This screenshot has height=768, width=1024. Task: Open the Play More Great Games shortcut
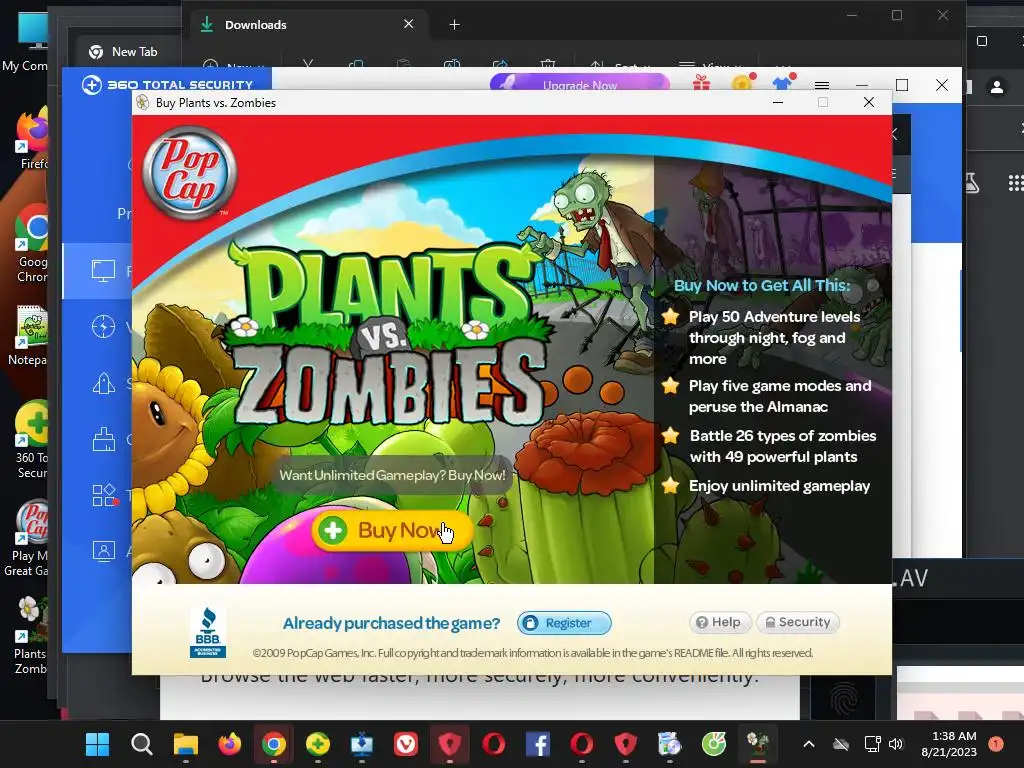pos(27,539)
